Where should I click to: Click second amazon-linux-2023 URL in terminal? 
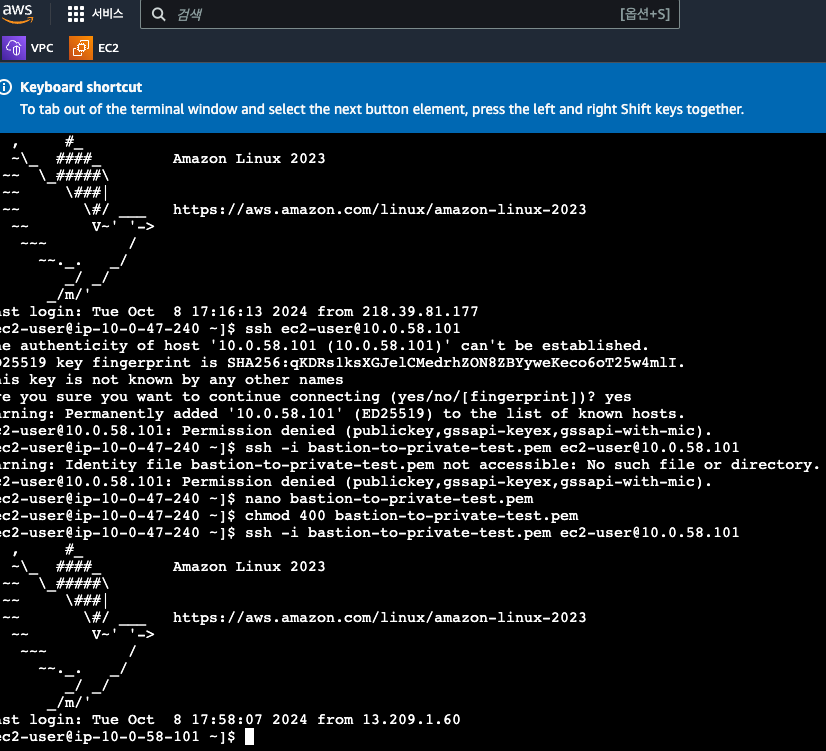pyautogui.click(x=379, y=617)
